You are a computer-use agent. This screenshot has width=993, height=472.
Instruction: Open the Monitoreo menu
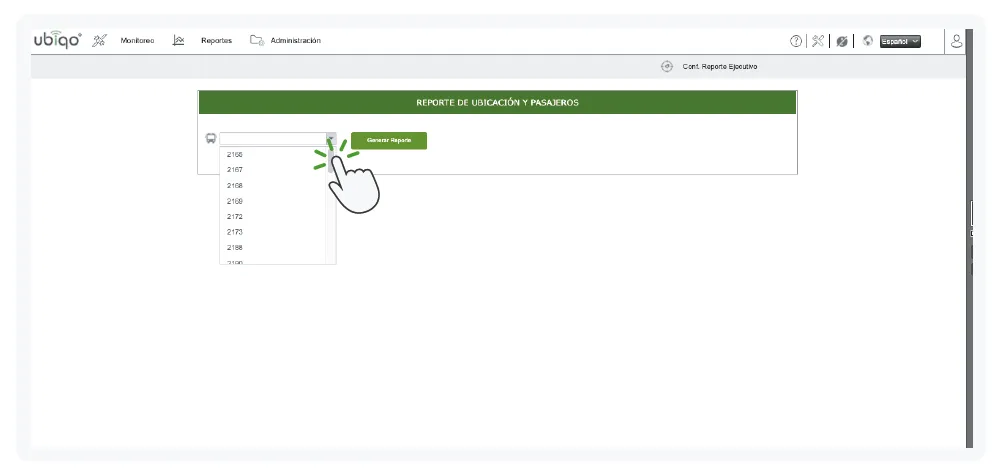tap(137, 41)
